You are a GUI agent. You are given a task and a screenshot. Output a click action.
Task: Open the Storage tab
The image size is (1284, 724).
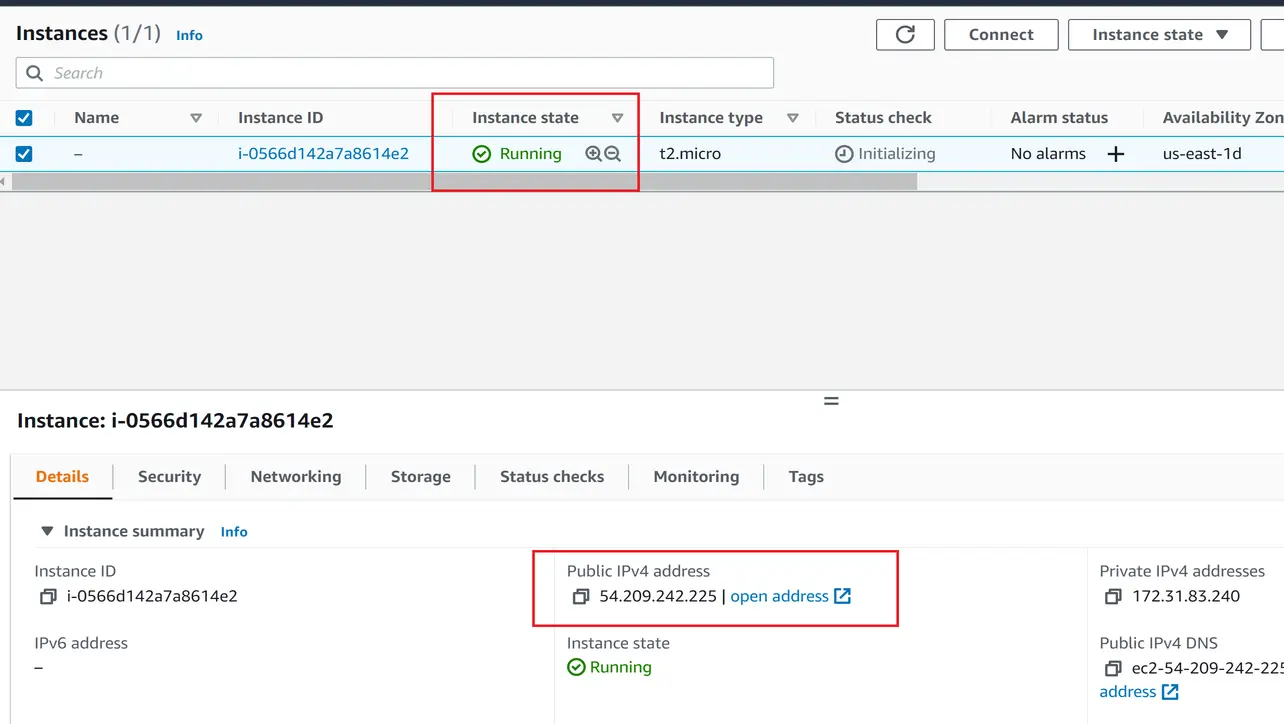coord(420,477)
